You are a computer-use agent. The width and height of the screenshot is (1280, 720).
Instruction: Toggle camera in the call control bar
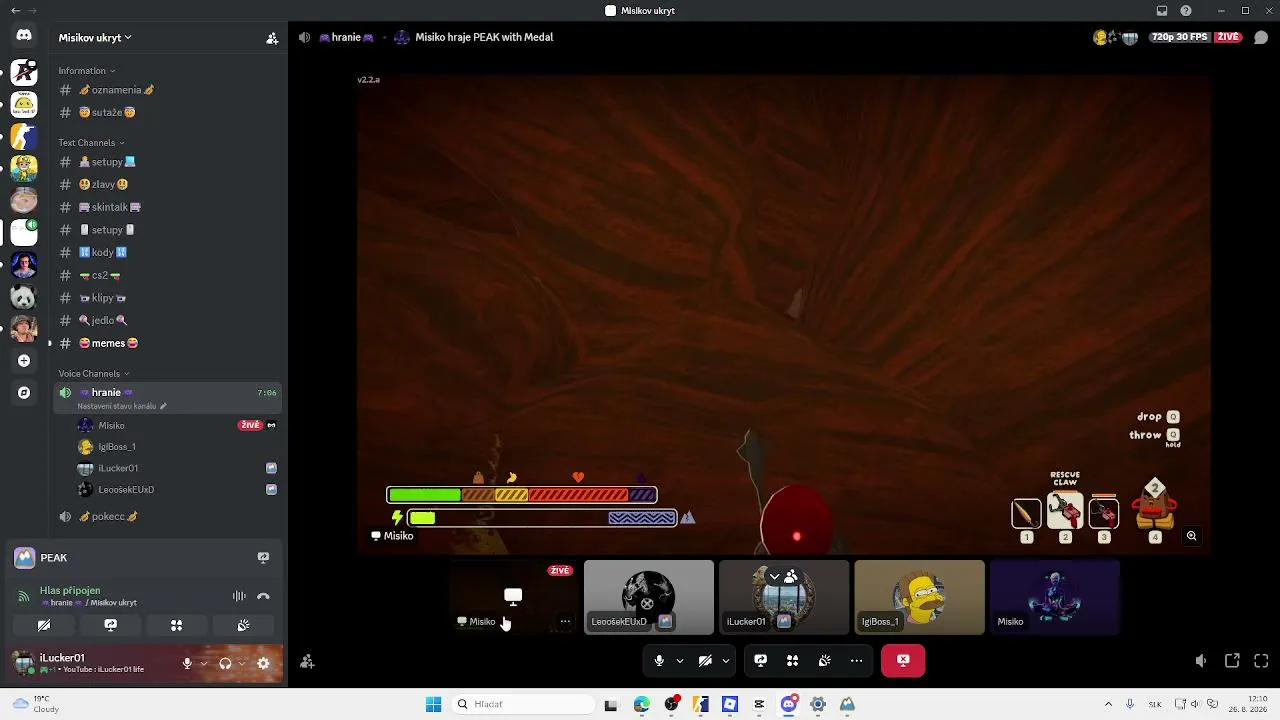coord(705,660)
